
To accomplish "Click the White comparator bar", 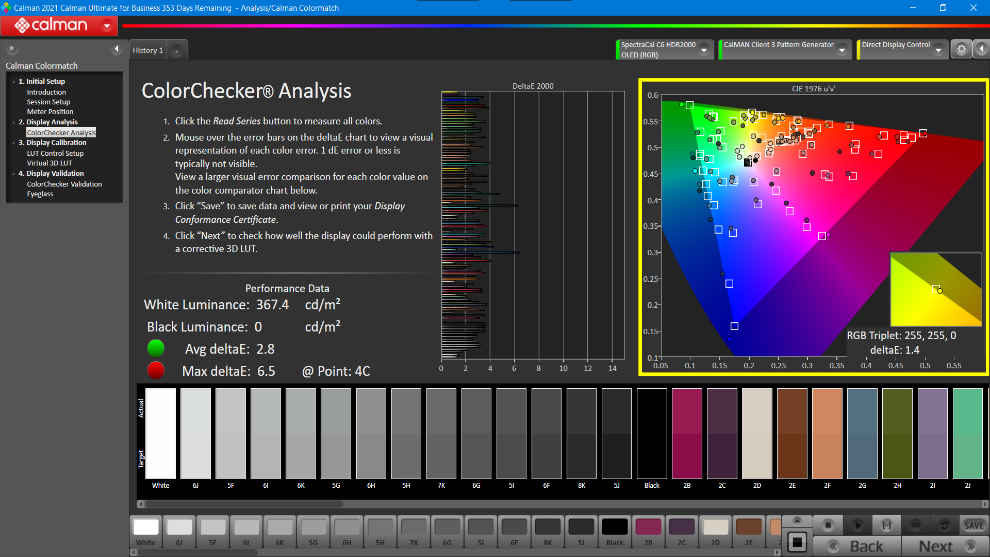I will click(x=160, y=433).
